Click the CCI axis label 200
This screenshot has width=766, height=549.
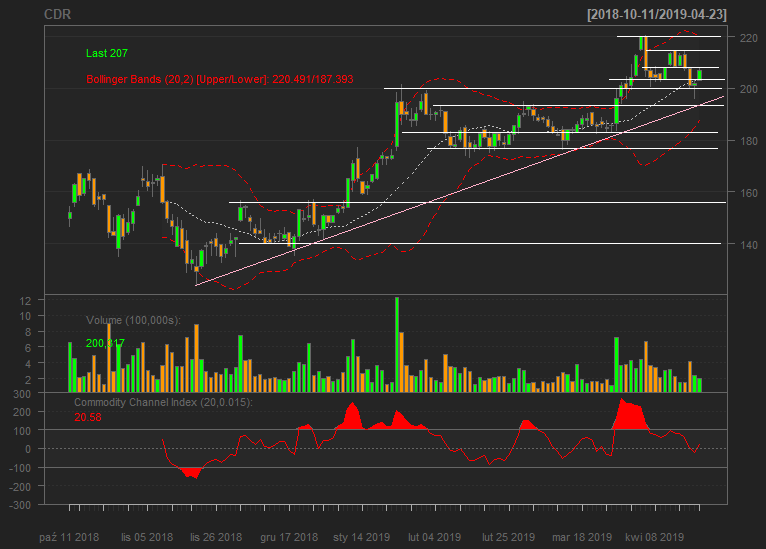click(x=21, y=412)
